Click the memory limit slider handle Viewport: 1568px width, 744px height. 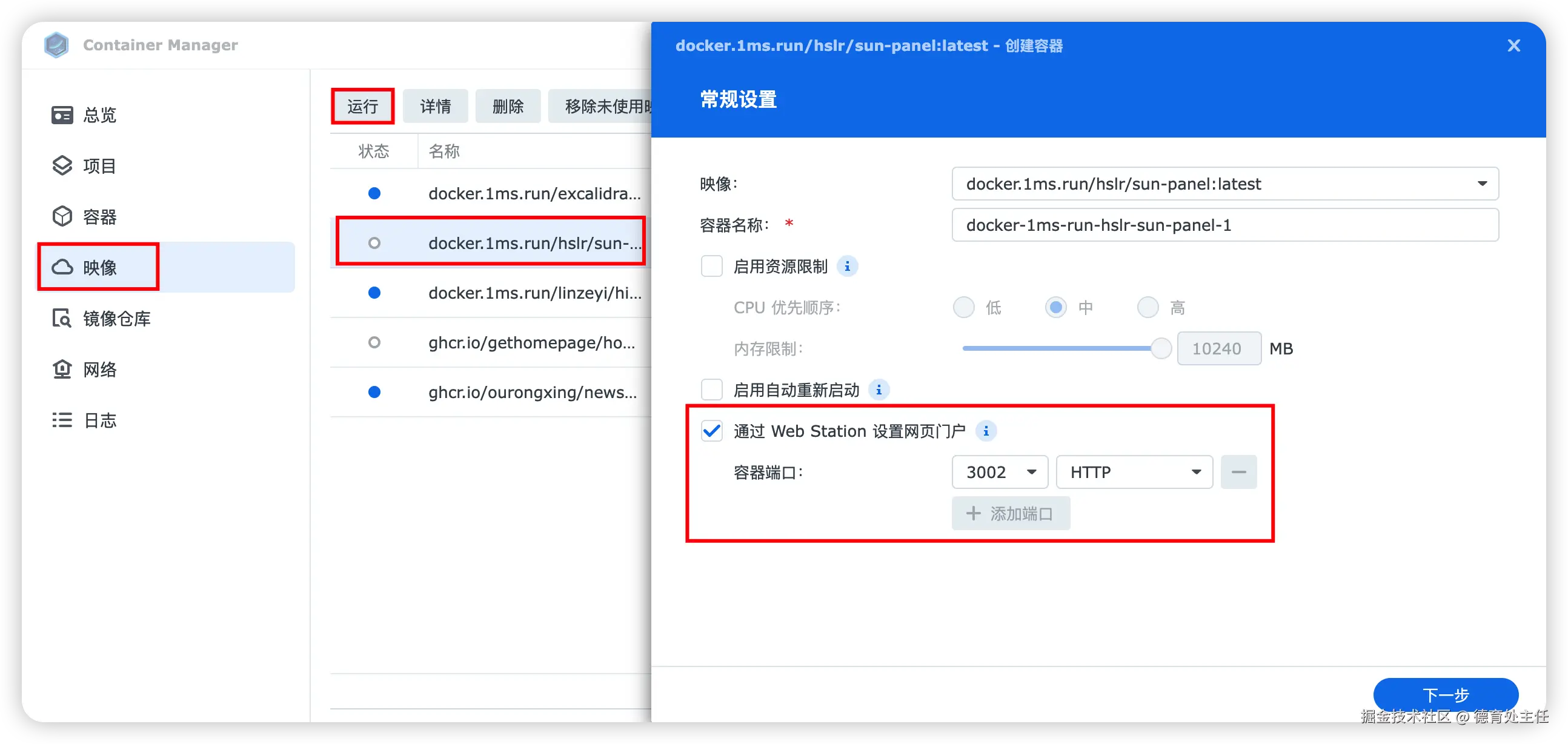(1161, 348)
